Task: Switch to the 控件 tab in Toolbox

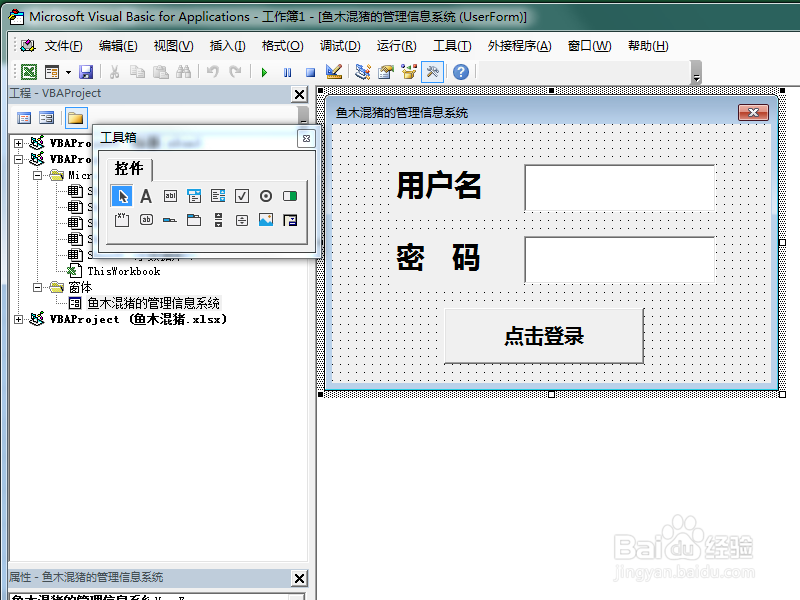Action: [129, 168]
